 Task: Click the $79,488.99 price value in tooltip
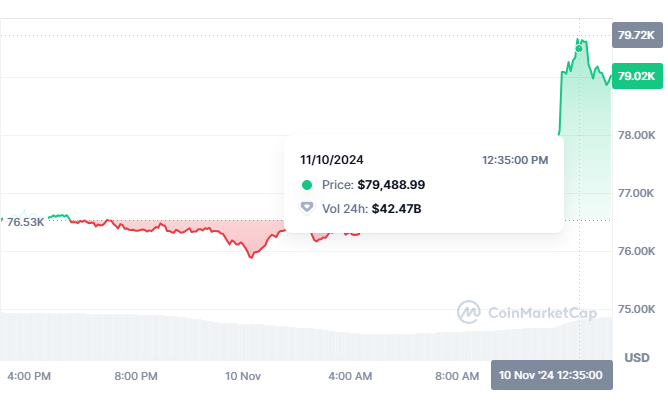(390, 185)
